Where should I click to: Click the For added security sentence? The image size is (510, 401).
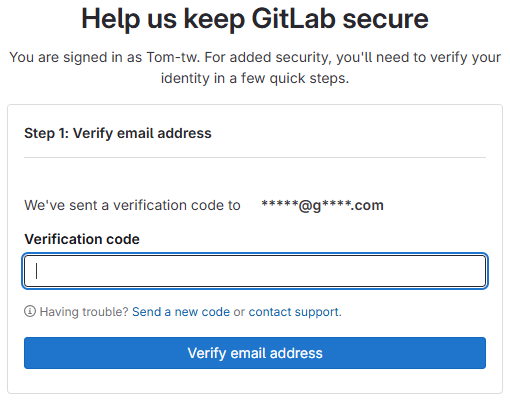353,57
